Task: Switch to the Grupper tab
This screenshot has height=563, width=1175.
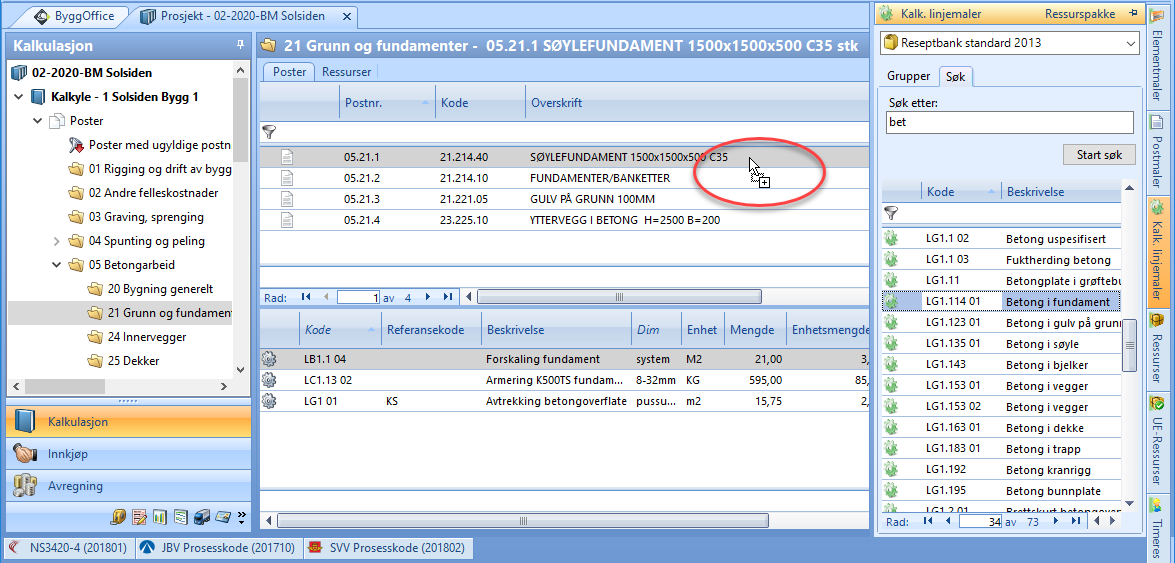Action: point(908,76)
